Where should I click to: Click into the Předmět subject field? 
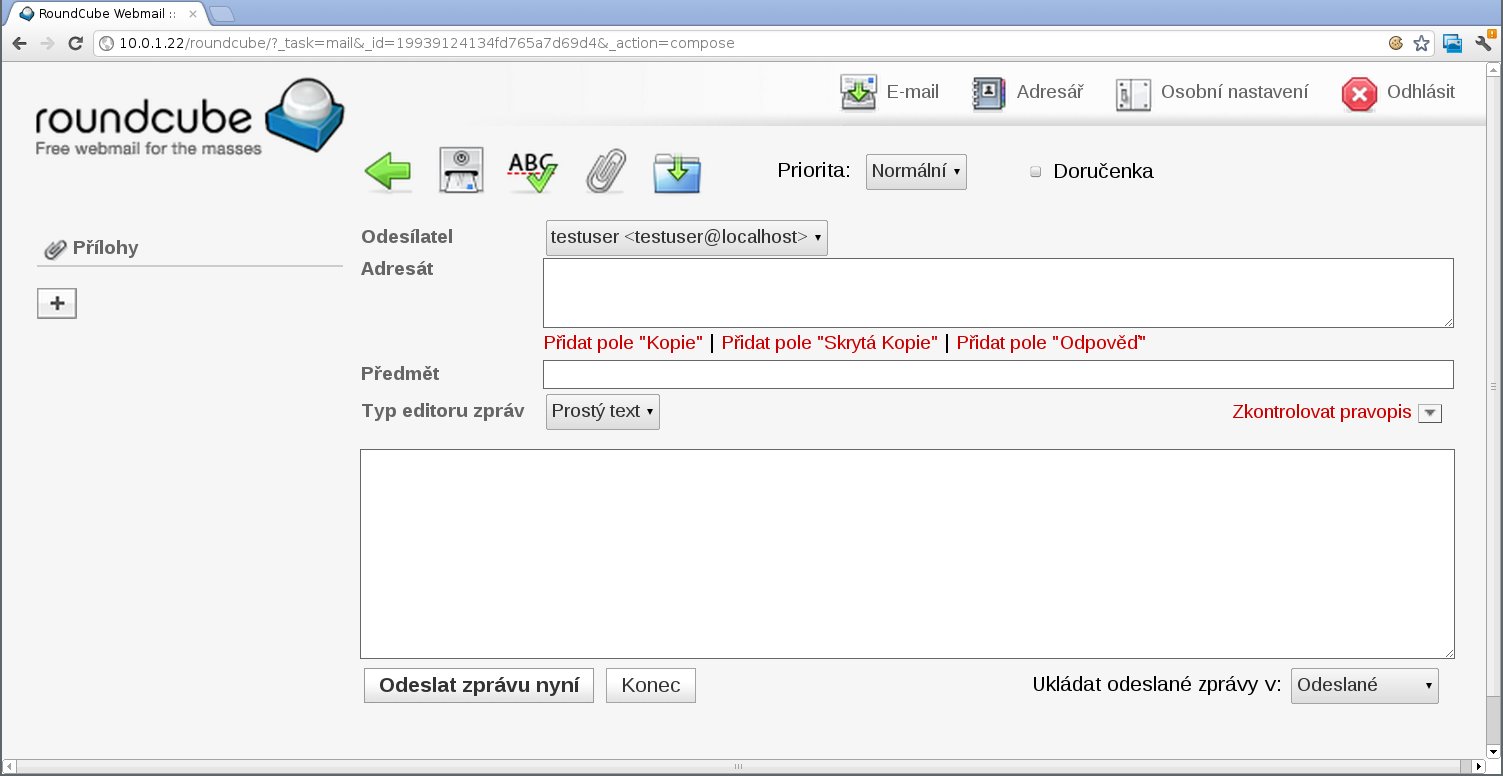tap(997, 374)
